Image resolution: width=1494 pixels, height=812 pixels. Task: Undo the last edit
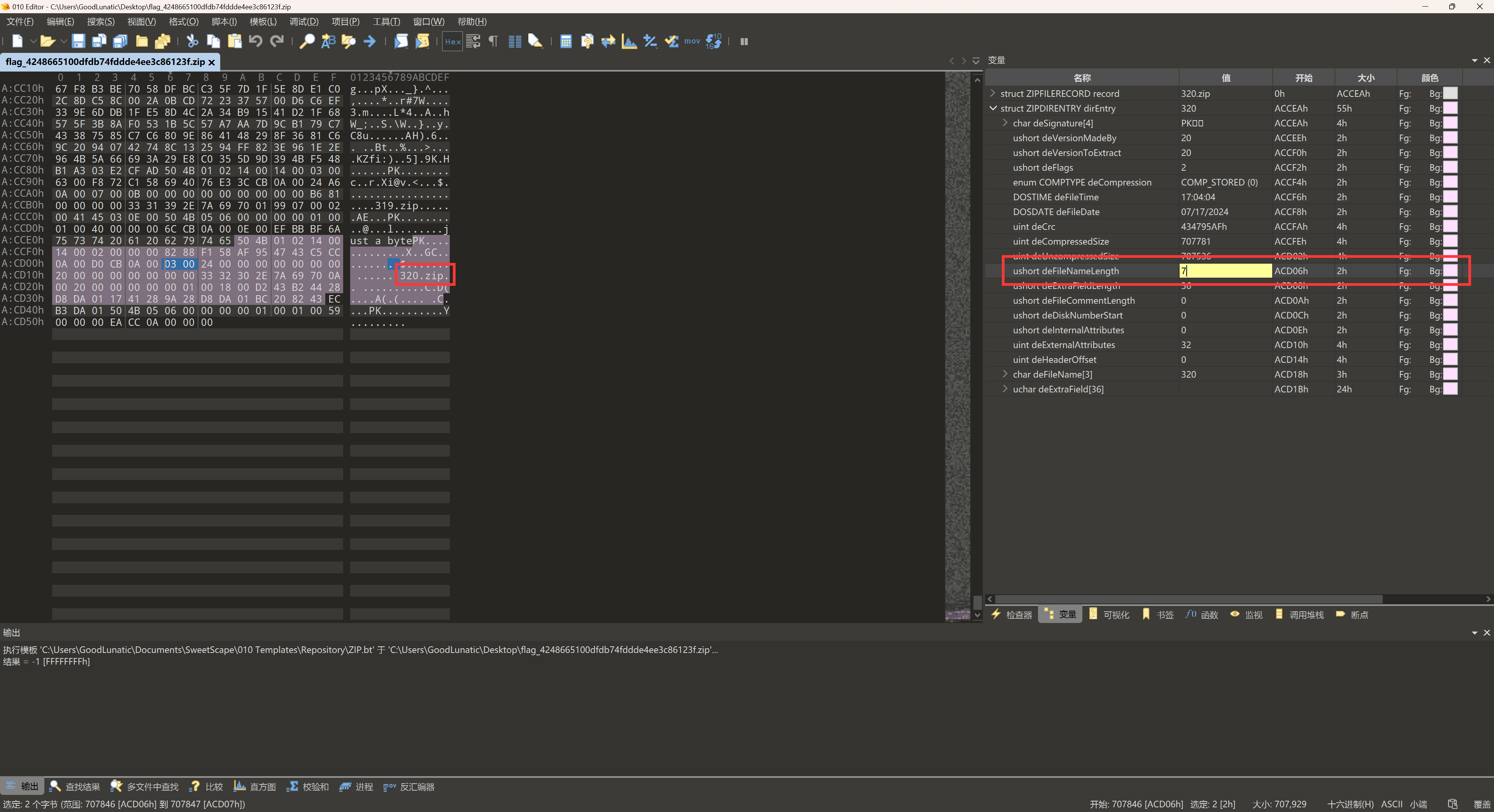[256, 41]
